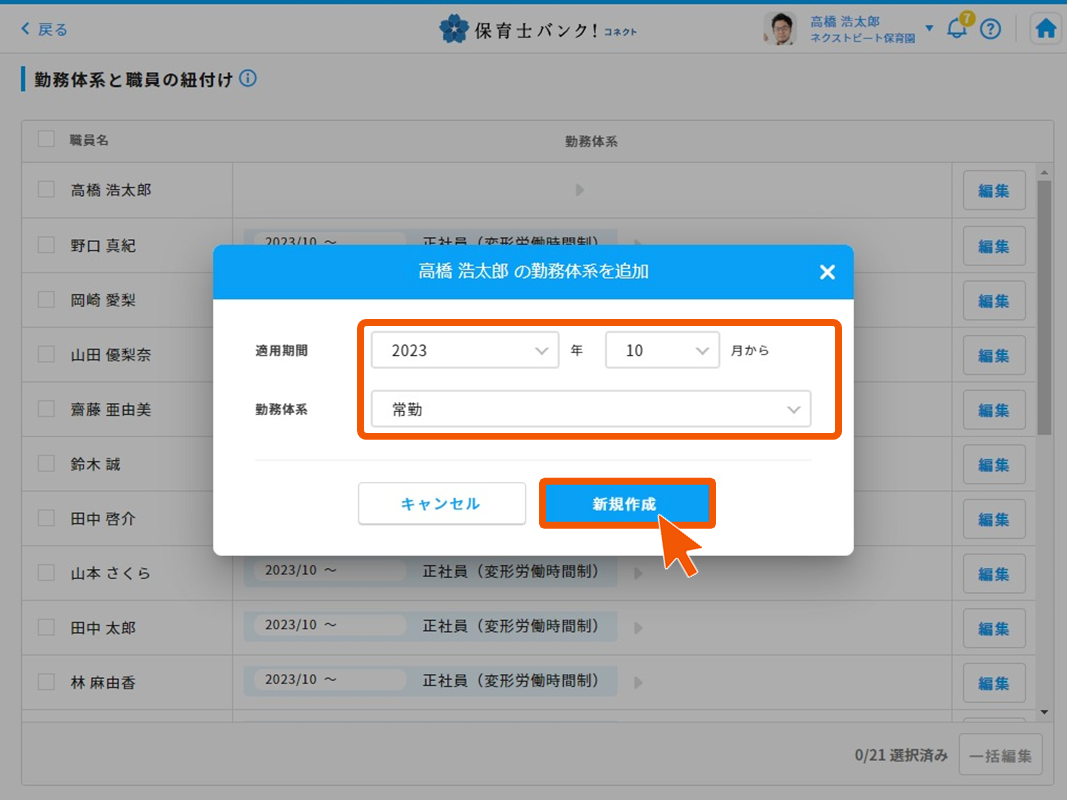Click the キャンセル button
The image size is (1067, 800).
tap(441, 504)
